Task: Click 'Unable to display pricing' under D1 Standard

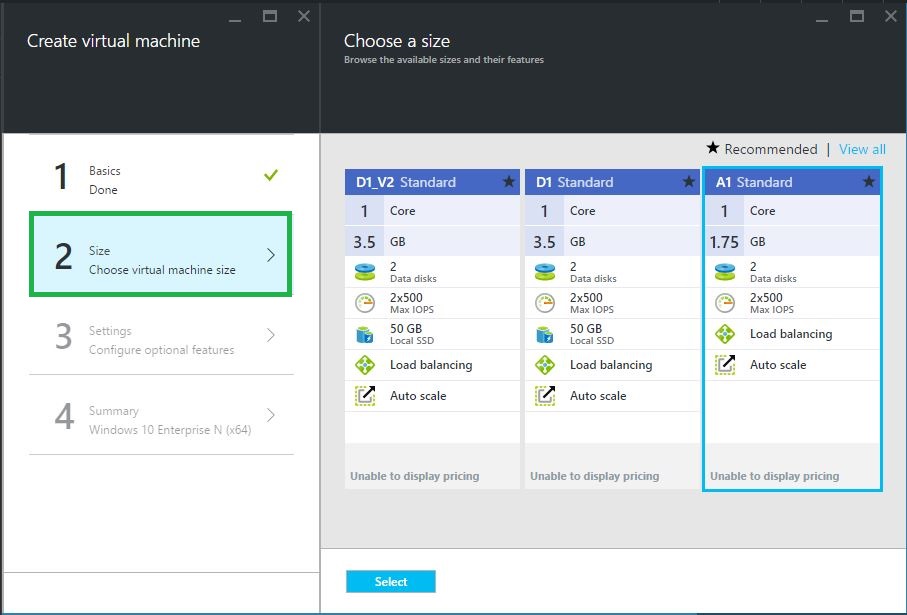Action: [x=595, y=476]
